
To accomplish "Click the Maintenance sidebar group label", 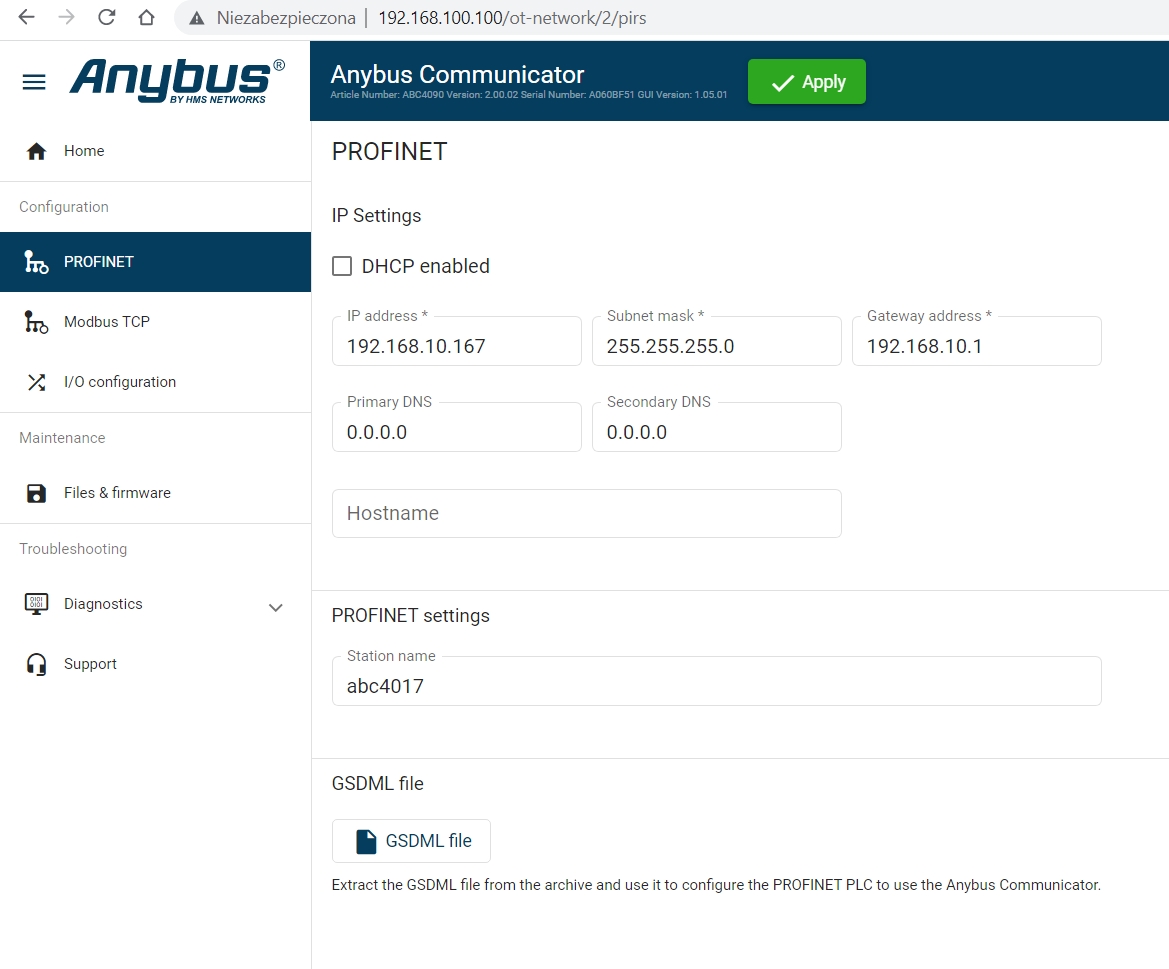I will 63,438.
